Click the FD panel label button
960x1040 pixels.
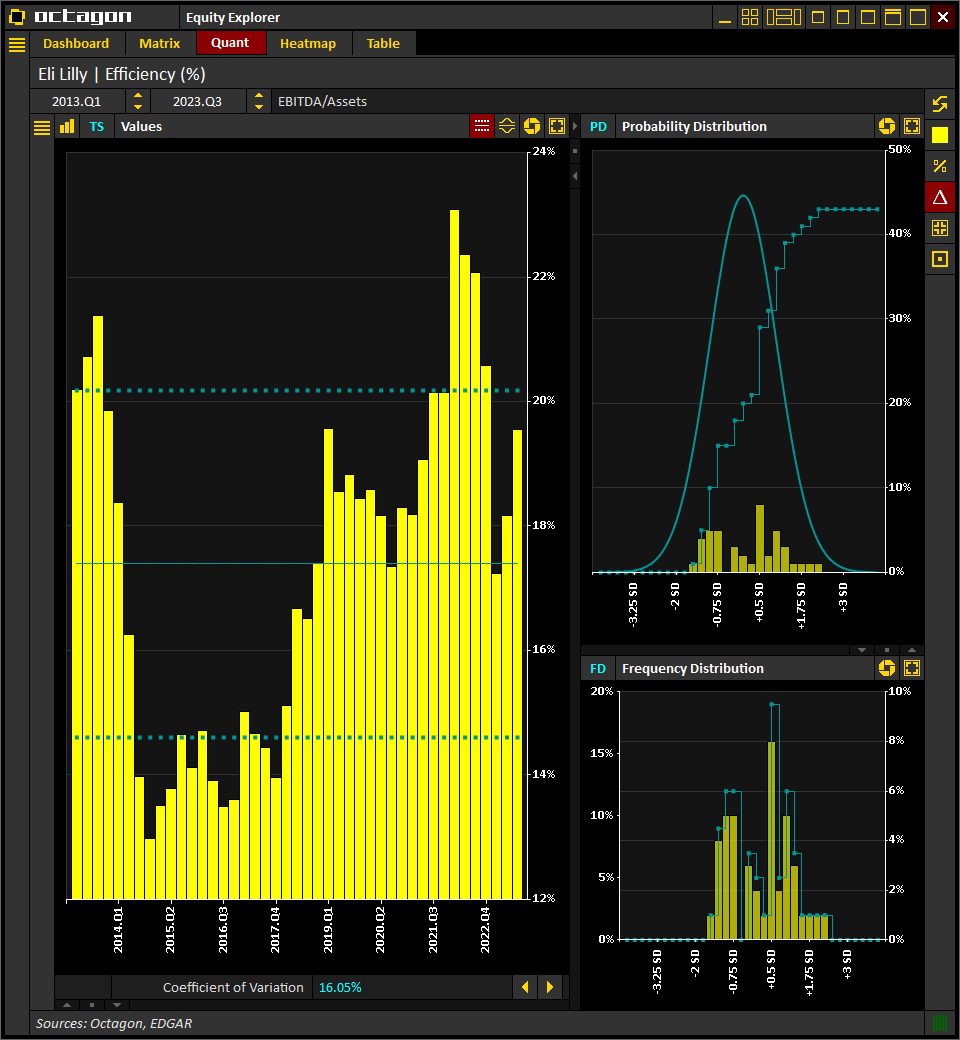pos(598,669)
